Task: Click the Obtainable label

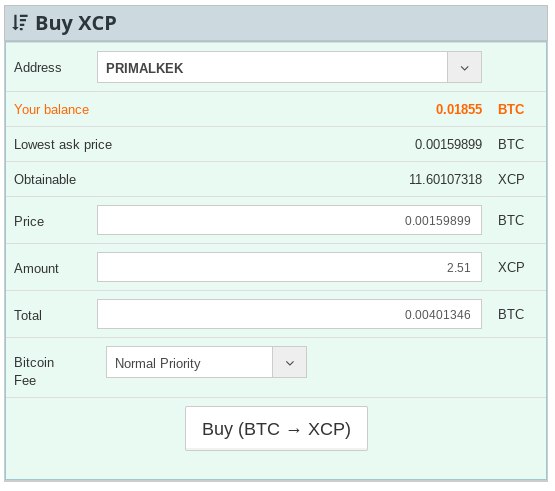Action: [x=45, y=179]
